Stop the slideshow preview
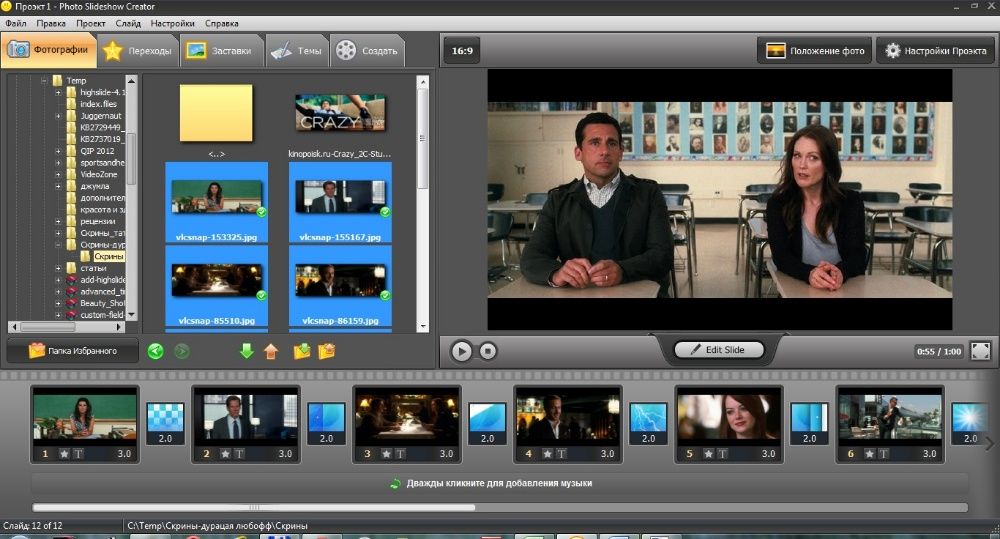The height and width of the screenshot is (539, 1000). [488, 351]
